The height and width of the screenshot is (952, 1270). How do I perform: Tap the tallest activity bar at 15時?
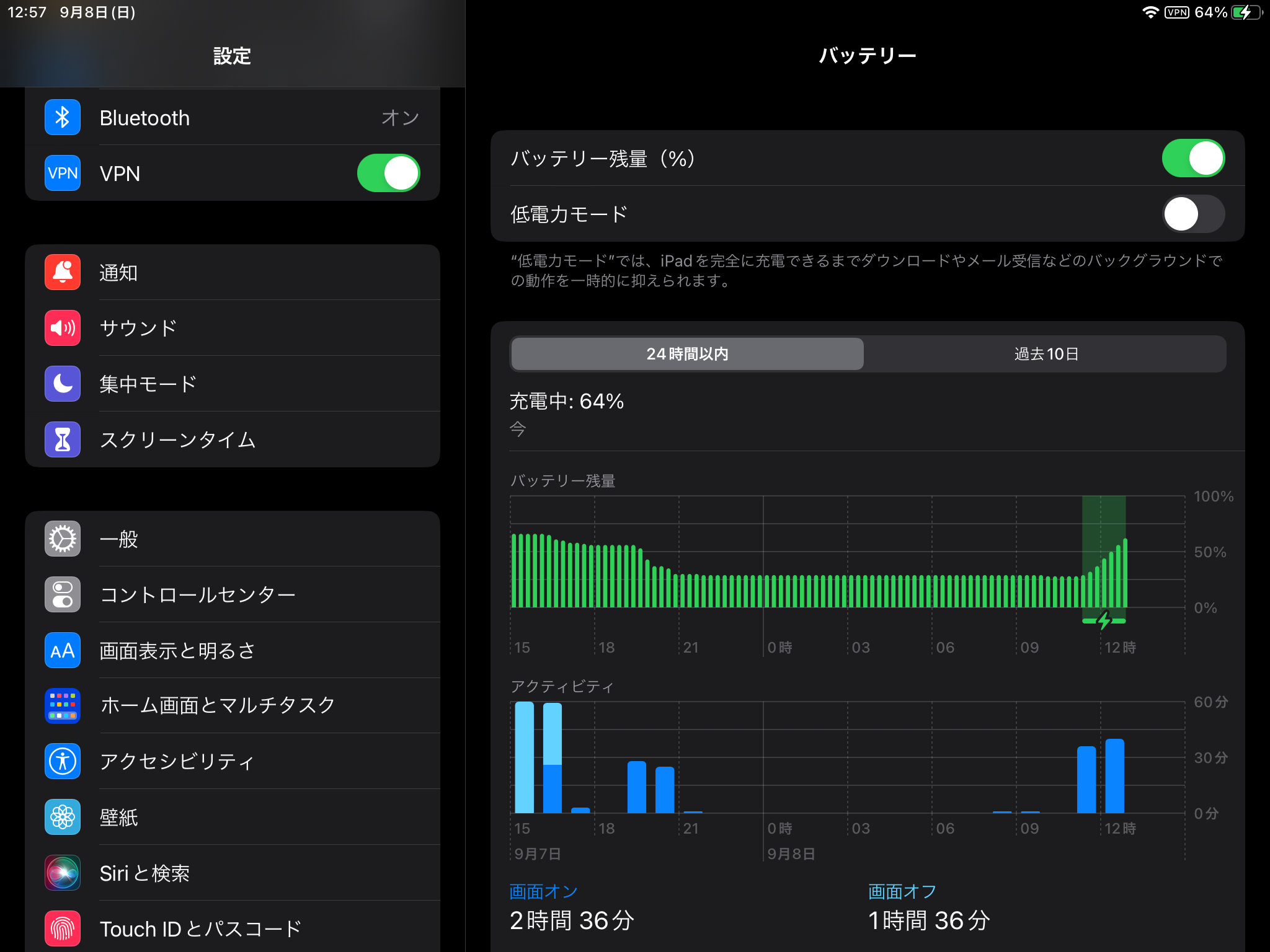tap(525, 757)
